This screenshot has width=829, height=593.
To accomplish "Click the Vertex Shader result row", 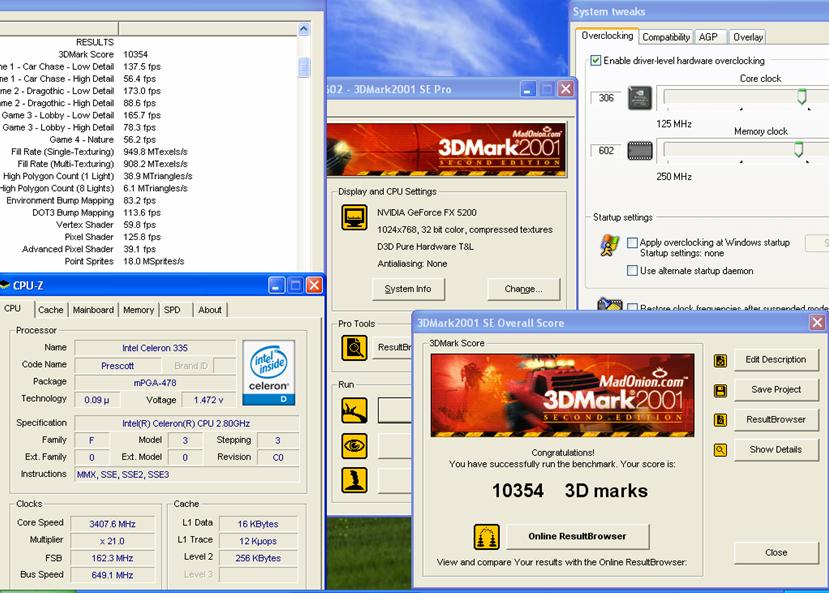I will click(x=106, y=225).
